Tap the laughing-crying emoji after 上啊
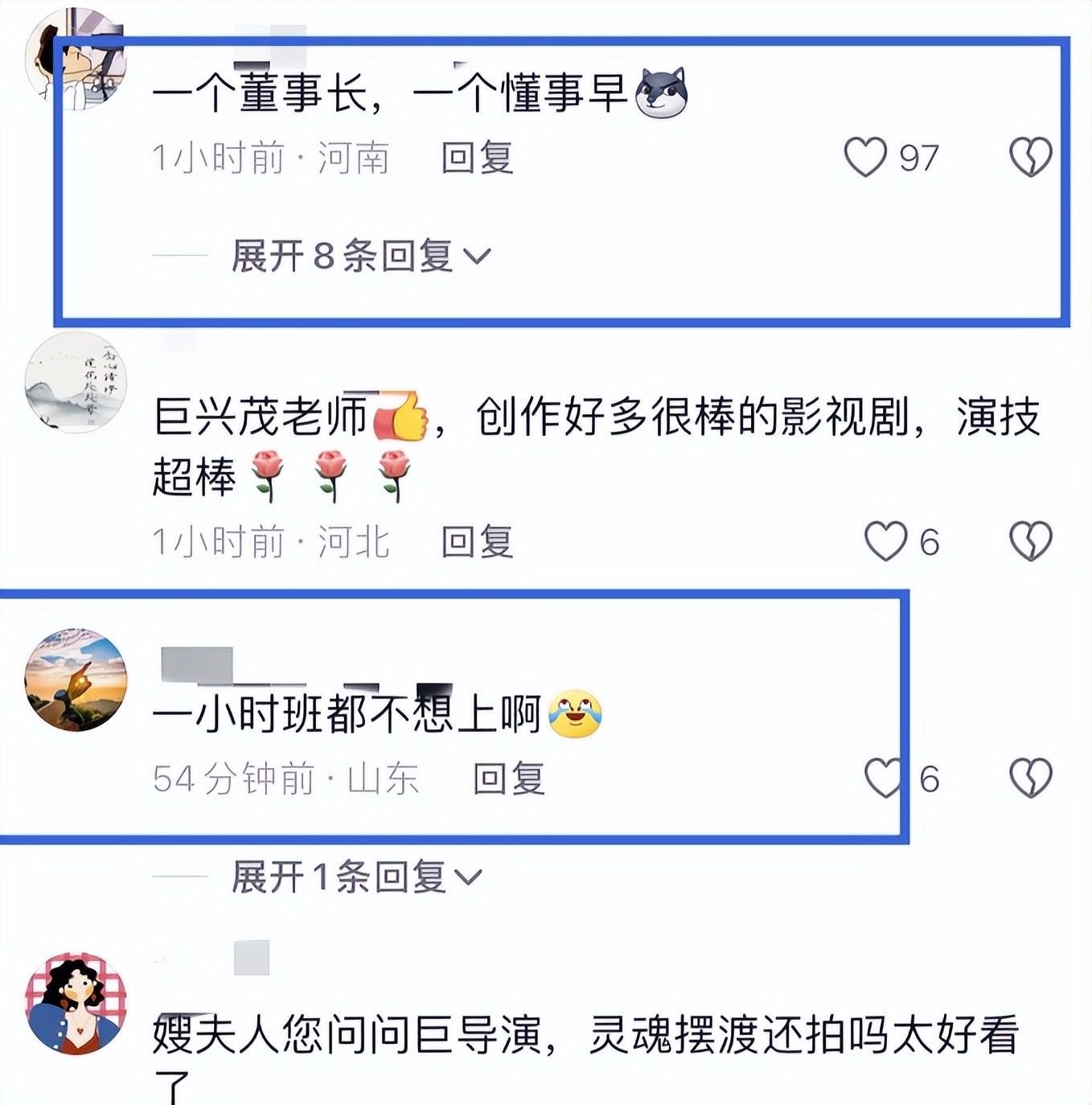Screen dimensions: 1092x1105 pyautogui.click(x=575, y=713)
